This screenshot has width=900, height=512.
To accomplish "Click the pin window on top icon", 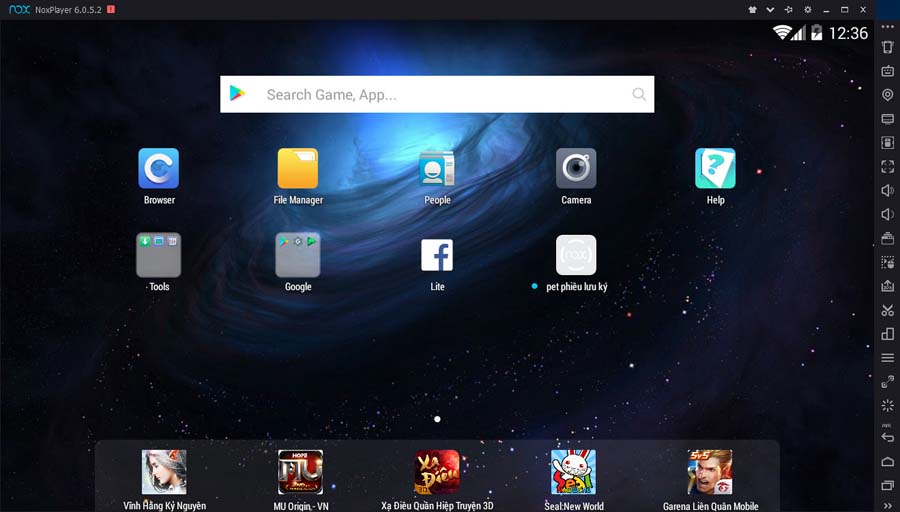I will [x=789, y=10].
